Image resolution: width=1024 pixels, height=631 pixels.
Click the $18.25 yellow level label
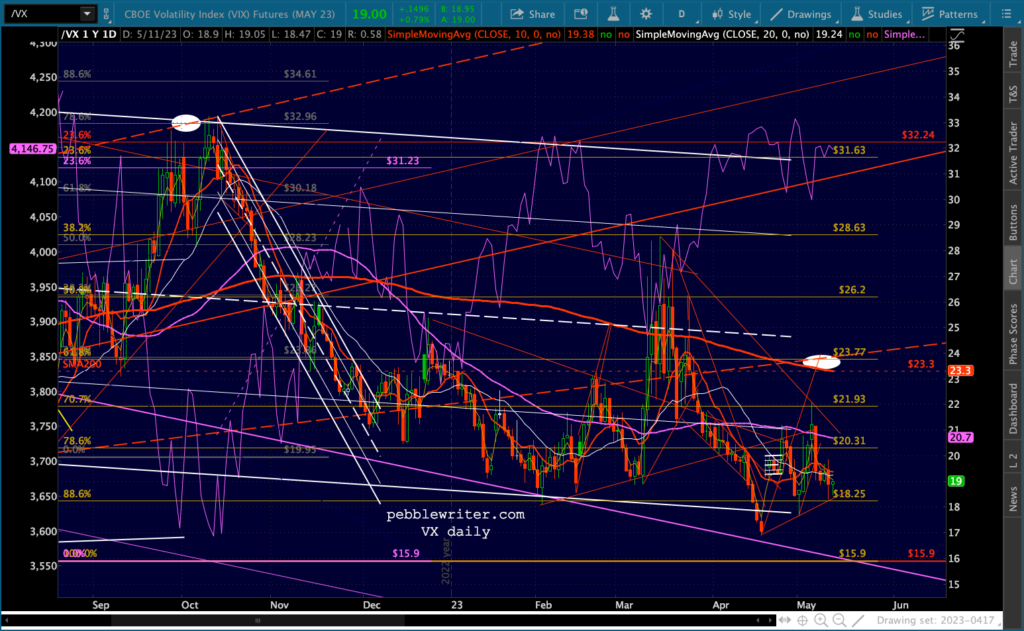coord(849,494)
